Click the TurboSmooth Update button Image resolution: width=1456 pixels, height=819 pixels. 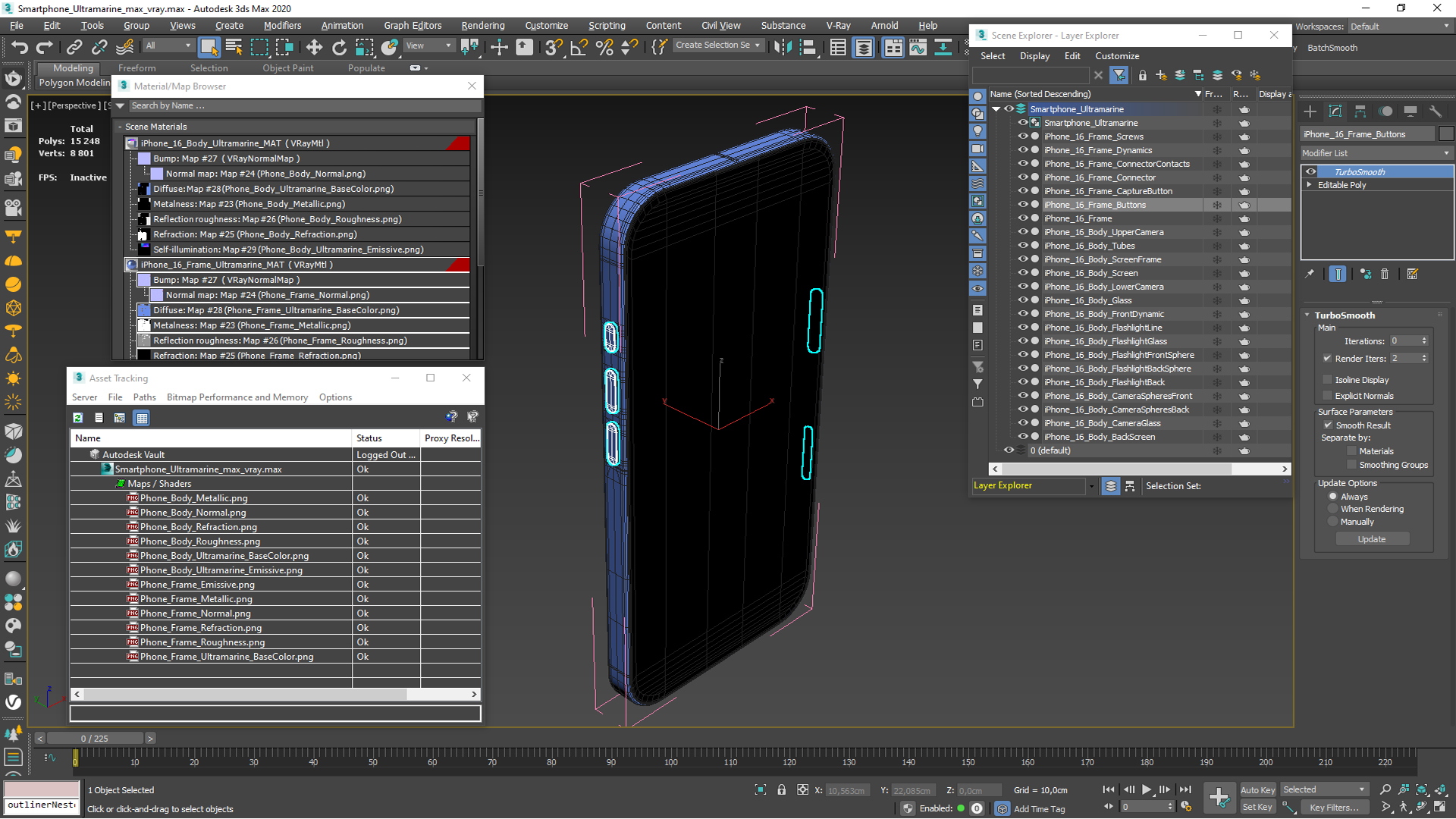1372,539
